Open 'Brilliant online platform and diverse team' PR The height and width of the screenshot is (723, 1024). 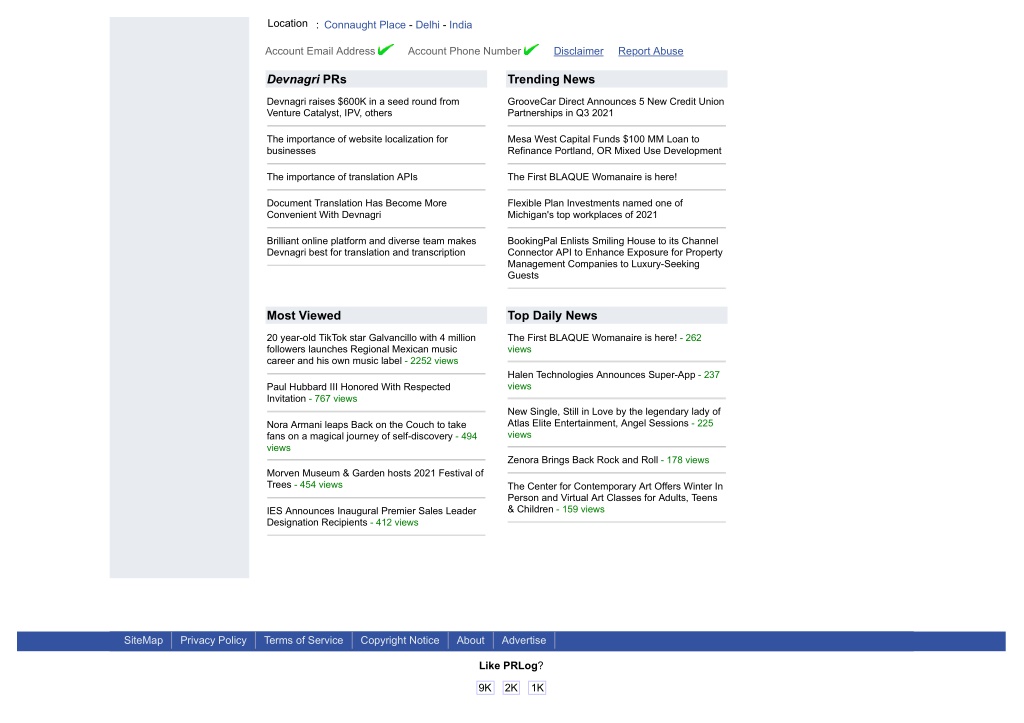coord(371,247)
